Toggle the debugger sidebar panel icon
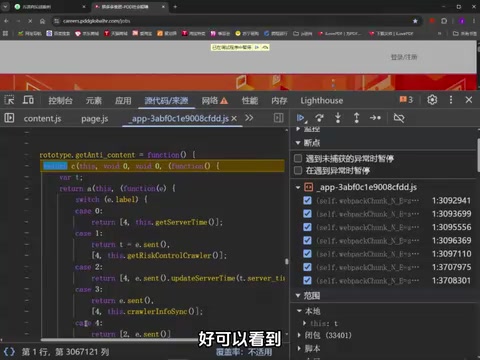Screen dimensions: 480x360 278,118
